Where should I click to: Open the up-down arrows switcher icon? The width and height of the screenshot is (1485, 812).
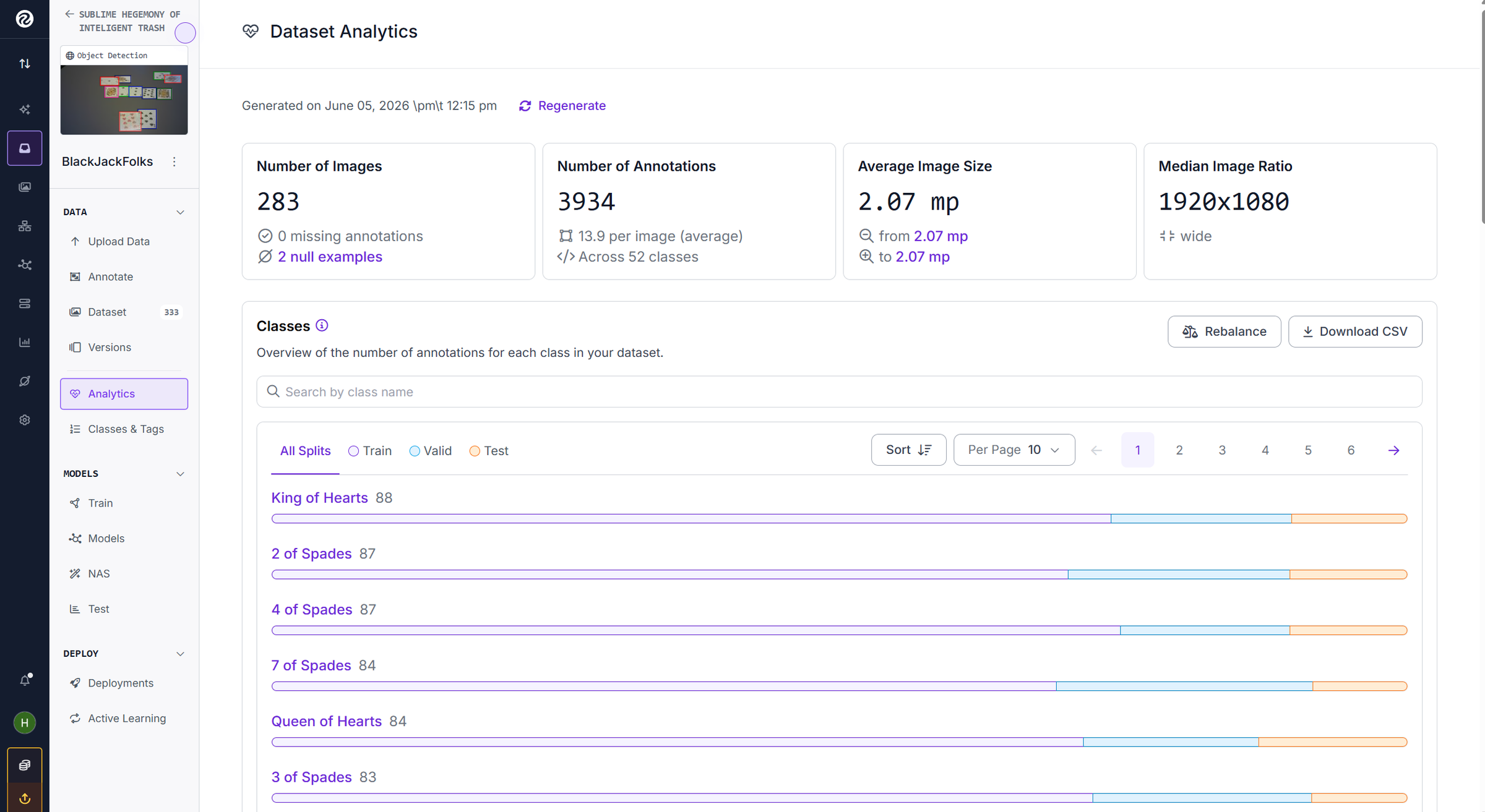point(25,64)
